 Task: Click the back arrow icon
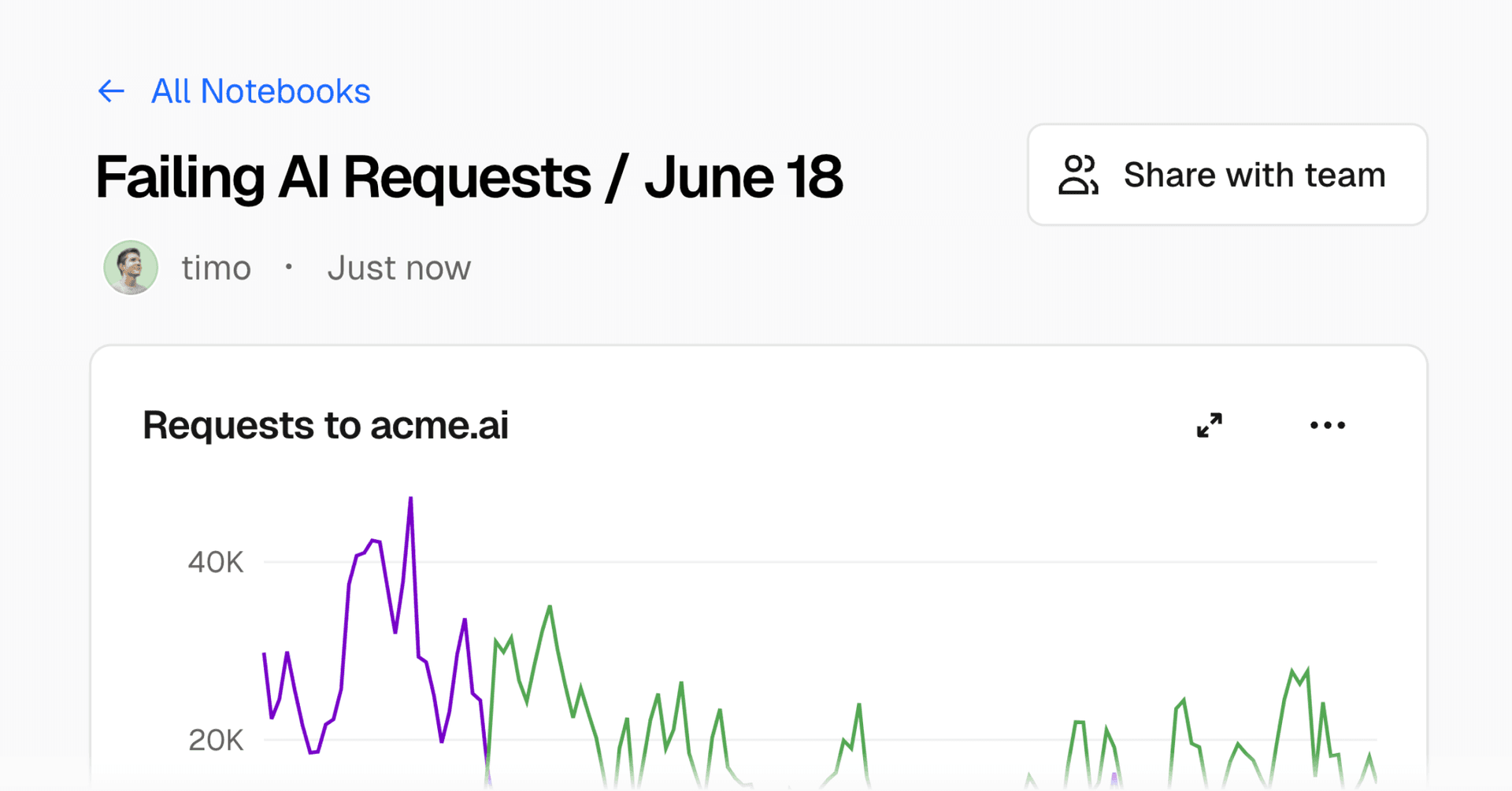click(x=111, y=91)
